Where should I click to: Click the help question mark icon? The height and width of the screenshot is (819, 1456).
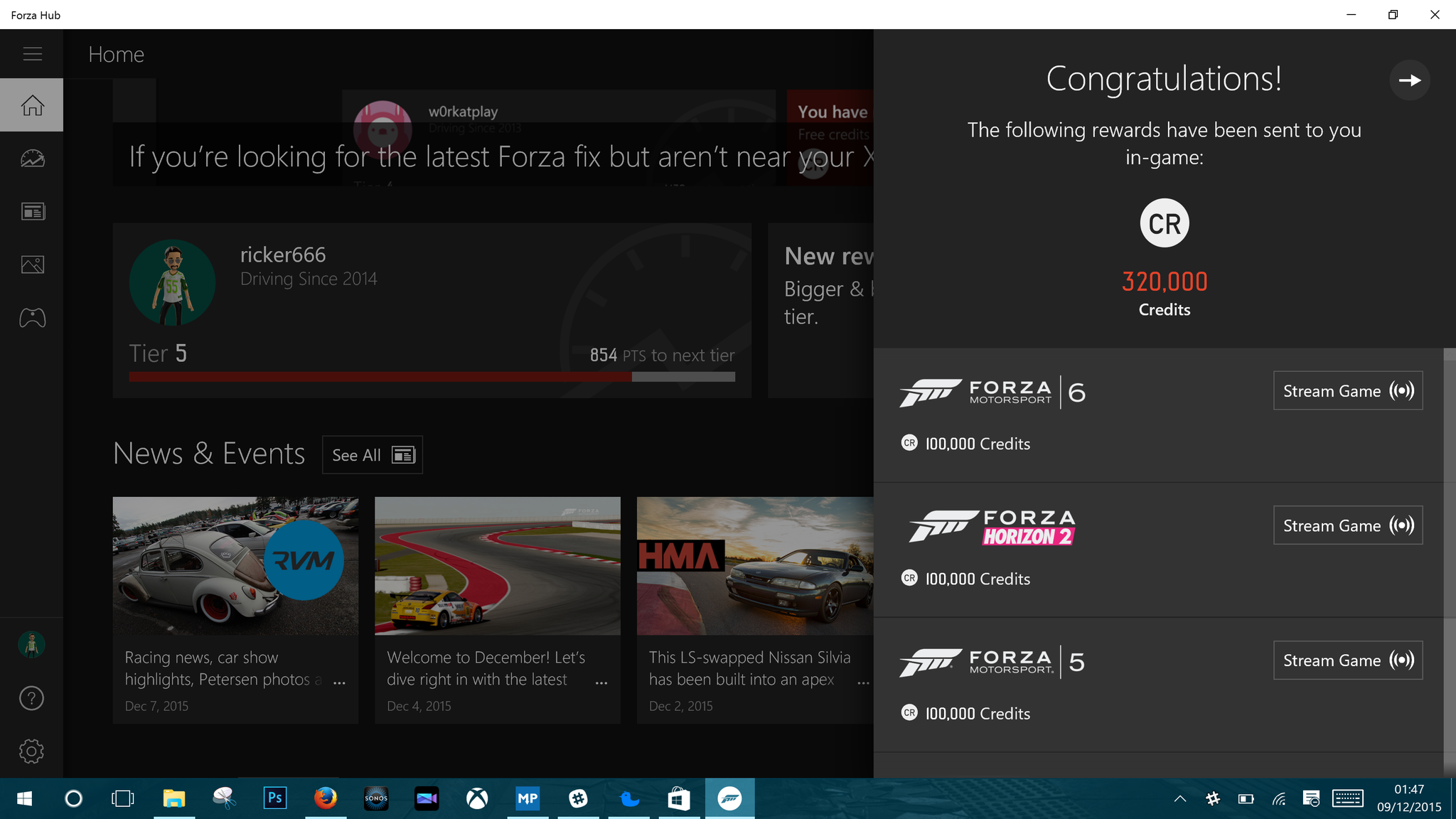[x=31, y=698]
